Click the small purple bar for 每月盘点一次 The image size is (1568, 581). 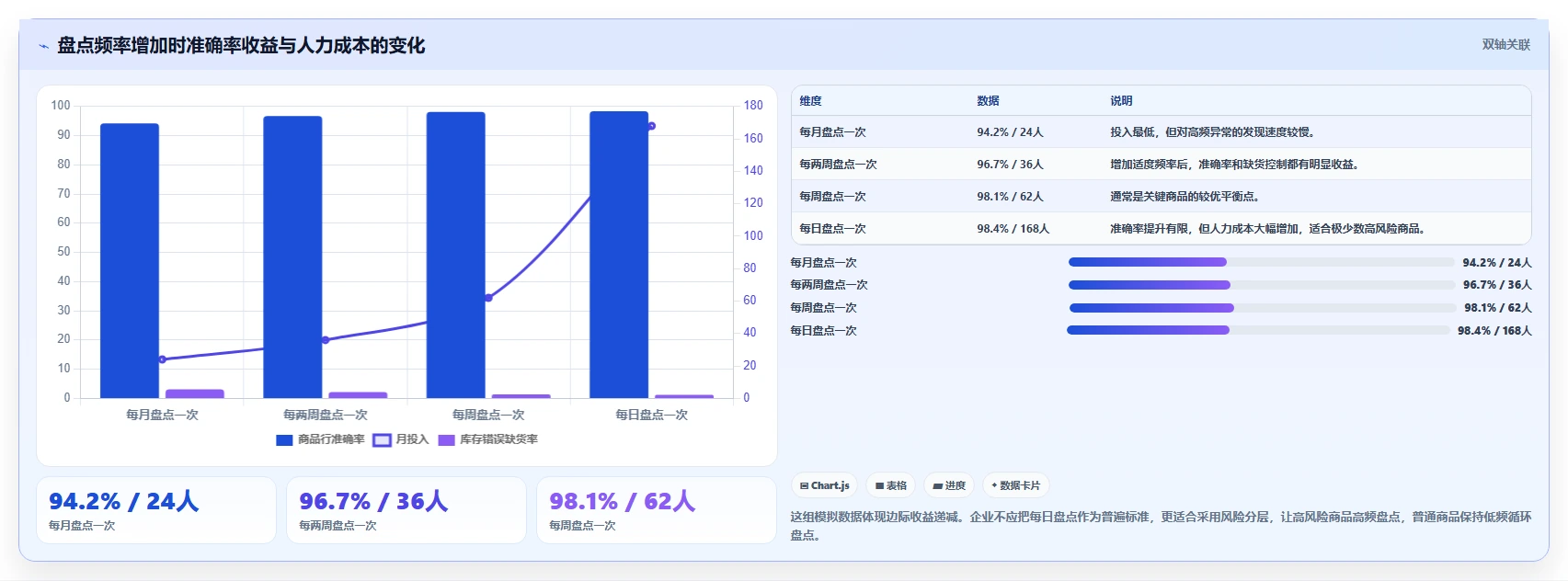[195, 393]
